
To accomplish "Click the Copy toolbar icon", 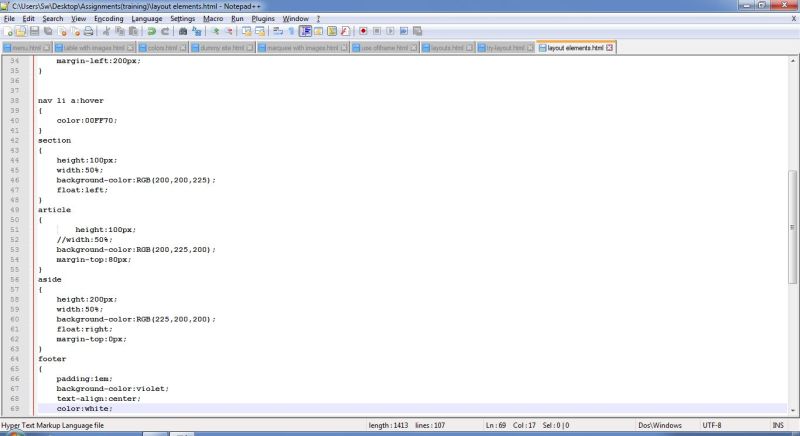I will [120, 31].
